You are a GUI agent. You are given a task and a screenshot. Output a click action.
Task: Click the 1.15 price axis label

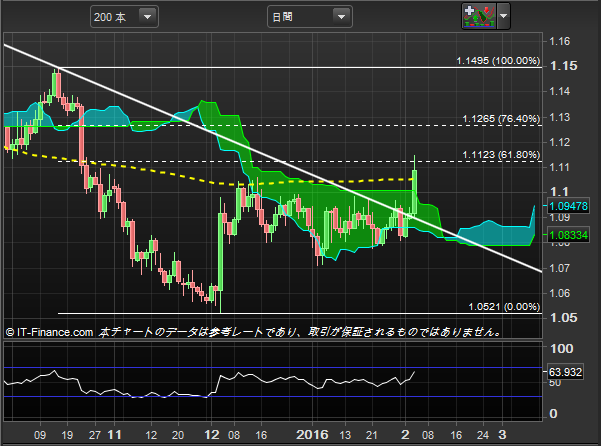pyautogui.click(x=563, y=66)
